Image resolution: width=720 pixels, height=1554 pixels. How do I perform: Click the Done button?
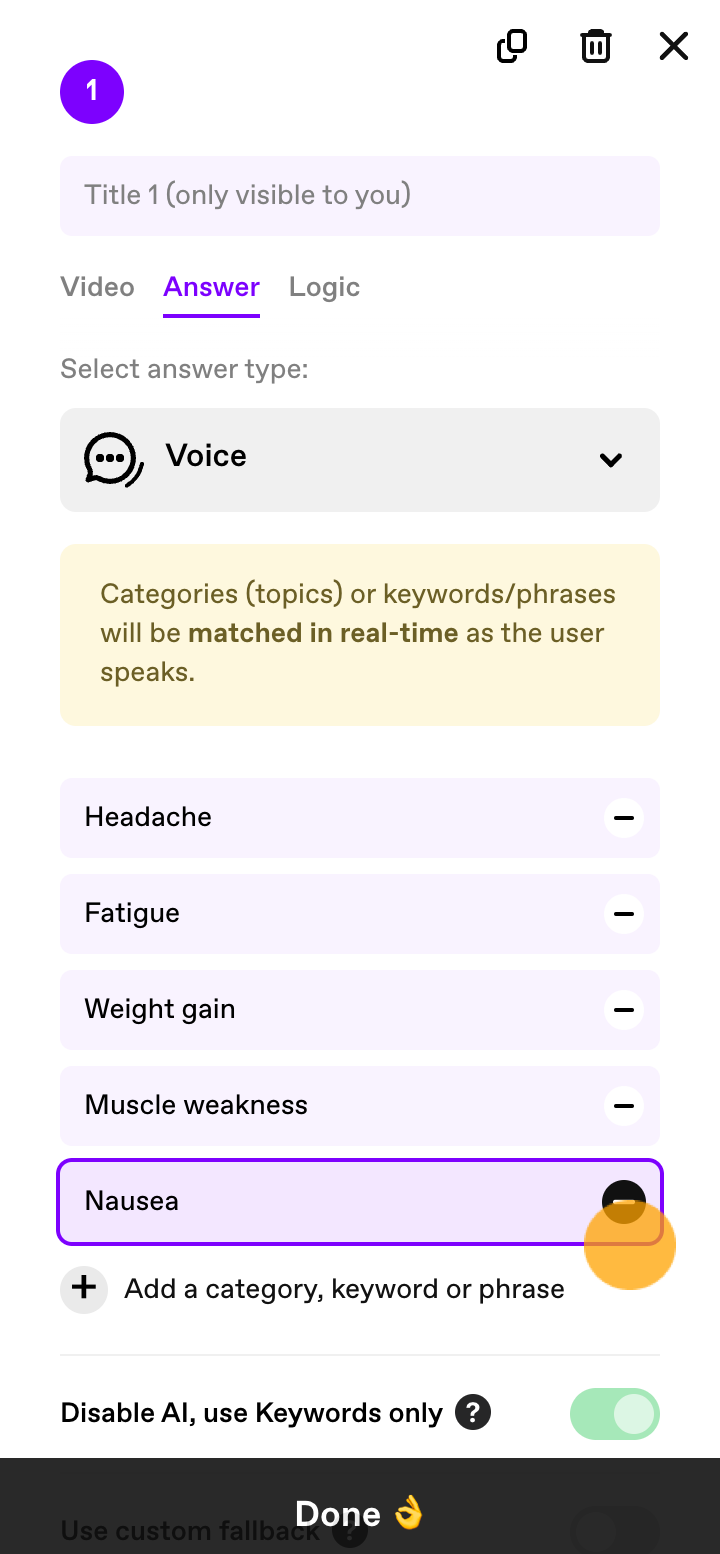[x=360, y=1514]
